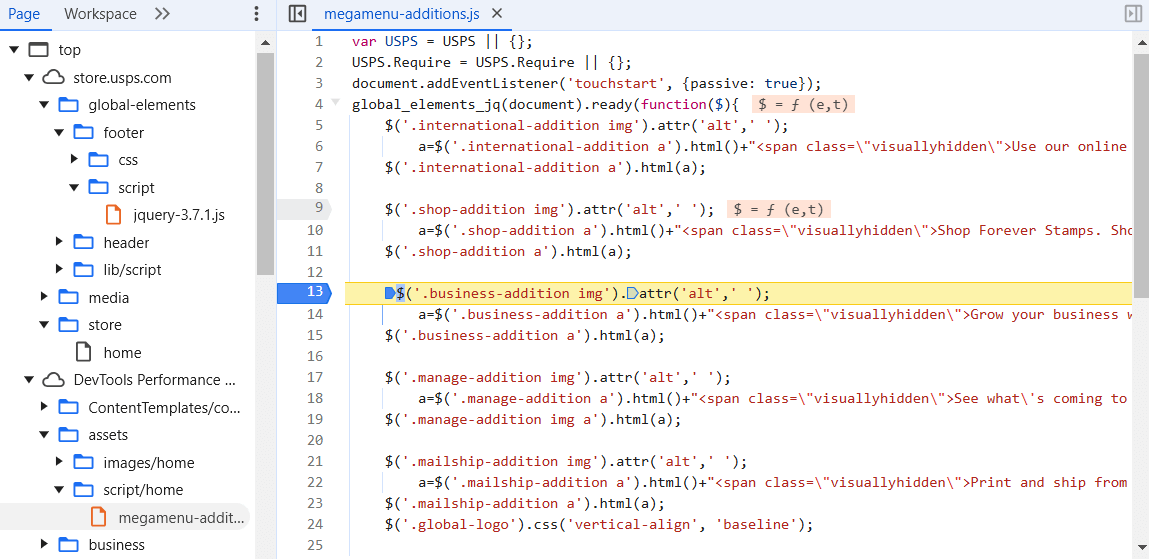The image size is (1149, 559).
Task: Collapse the DevTools Performance domain arrow
Action: coord(29,380)
